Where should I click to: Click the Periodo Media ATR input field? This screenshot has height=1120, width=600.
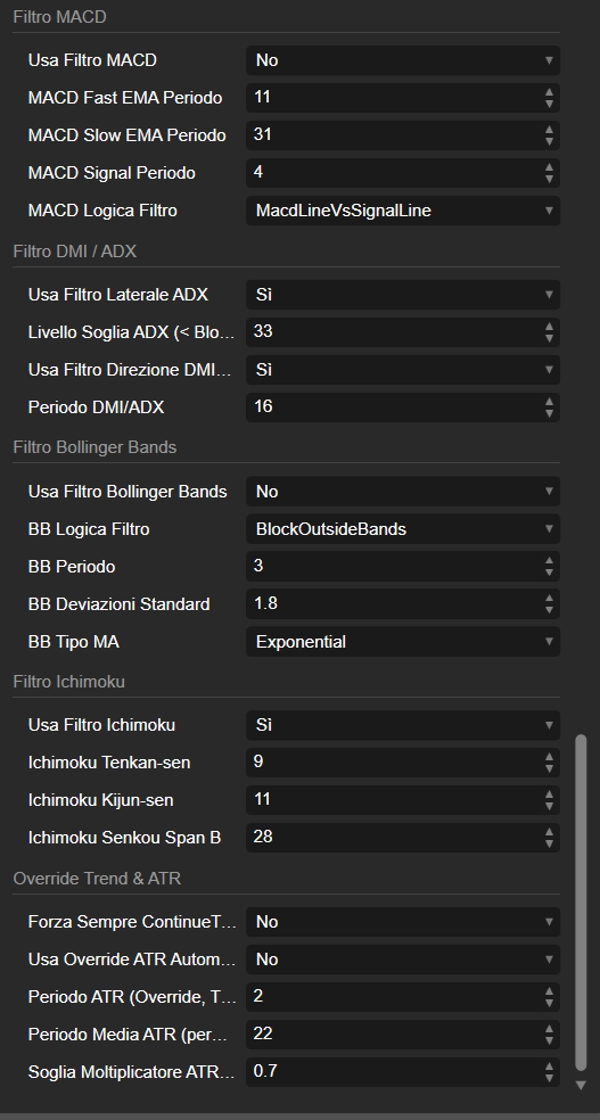click(x=392, y=1034)
